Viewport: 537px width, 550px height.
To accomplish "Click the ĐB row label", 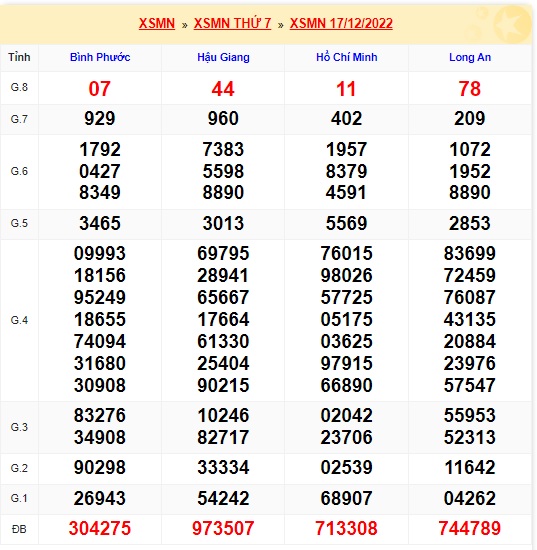I will click(19, 529).
